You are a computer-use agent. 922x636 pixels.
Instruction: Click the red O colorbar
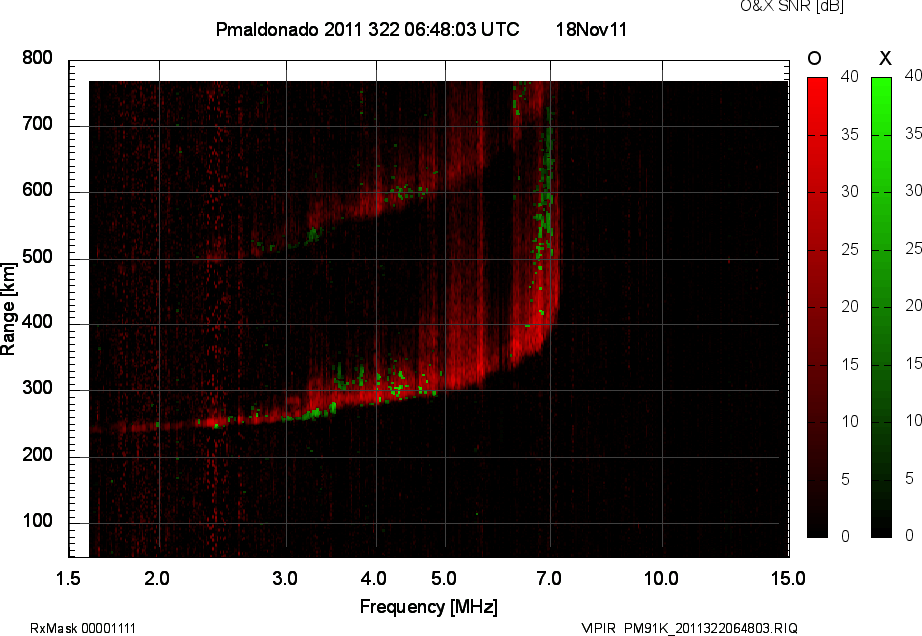[x=817, y=307]
